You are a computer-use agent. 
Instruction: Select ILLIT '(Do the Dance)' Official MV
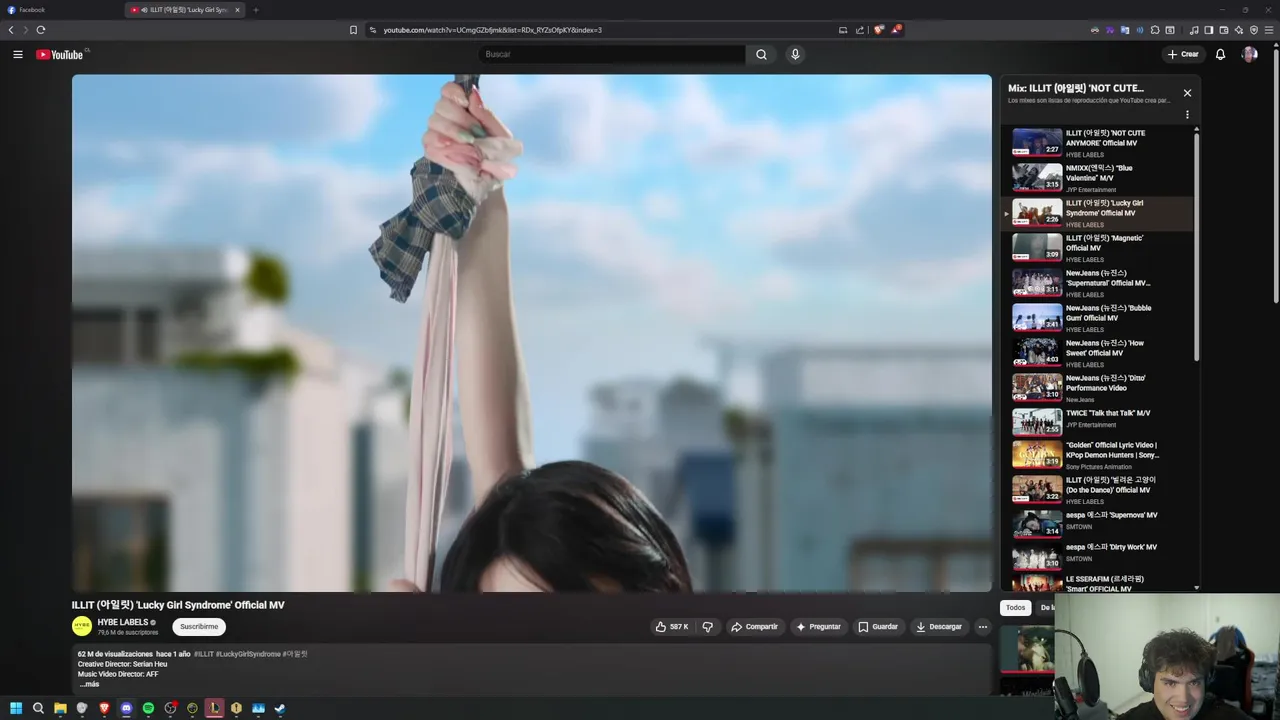point(1098,490)
